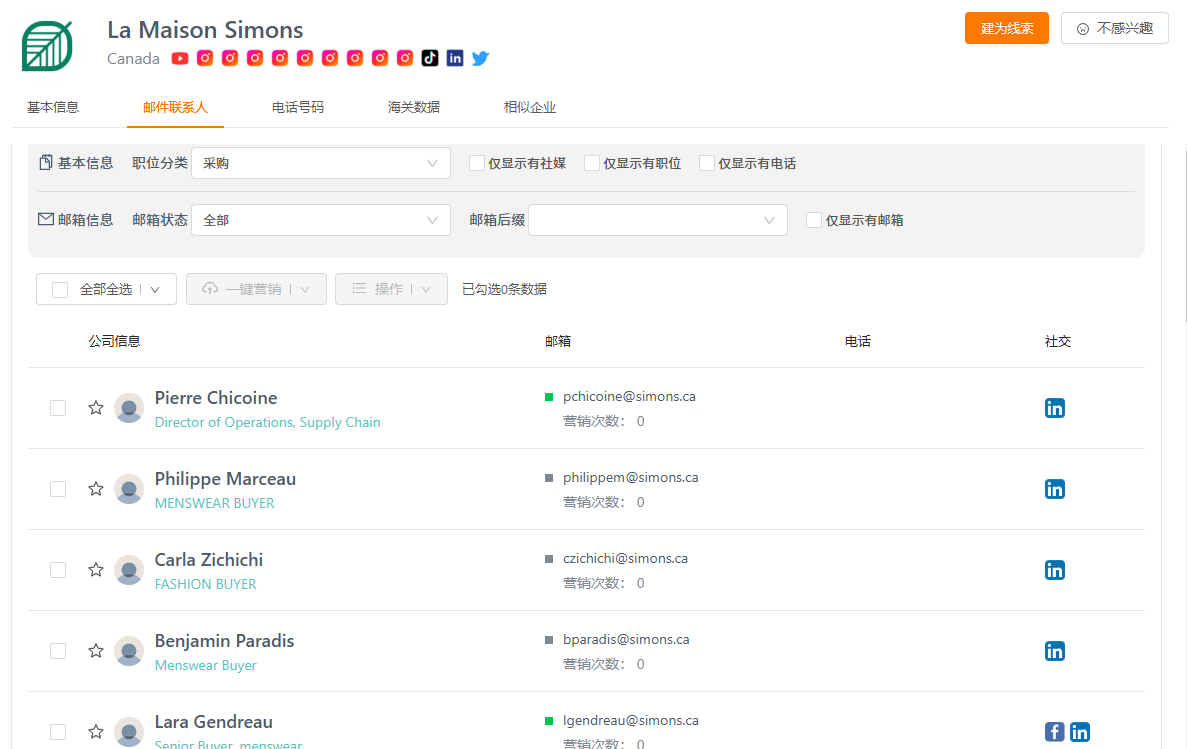Enable 仅显示有职位 filter checkbox
1187x749 pixels.
[x=592, y=164]
